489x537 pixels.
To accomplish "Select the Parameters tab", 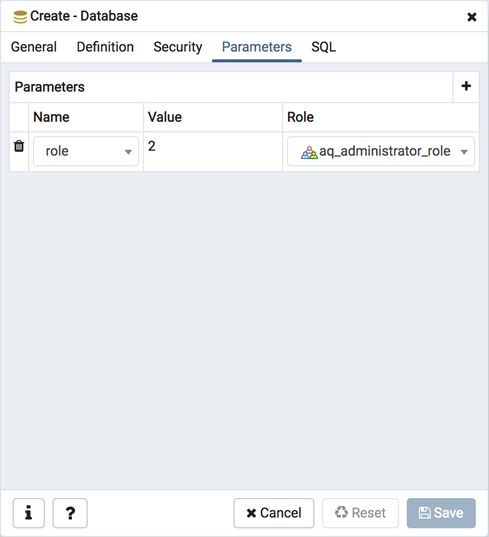I will tap(257, 47).
